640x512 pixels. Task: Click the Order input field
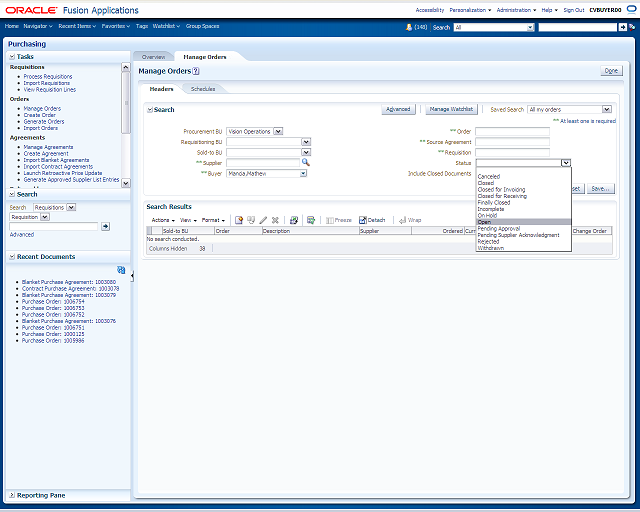tap(513, 131)
